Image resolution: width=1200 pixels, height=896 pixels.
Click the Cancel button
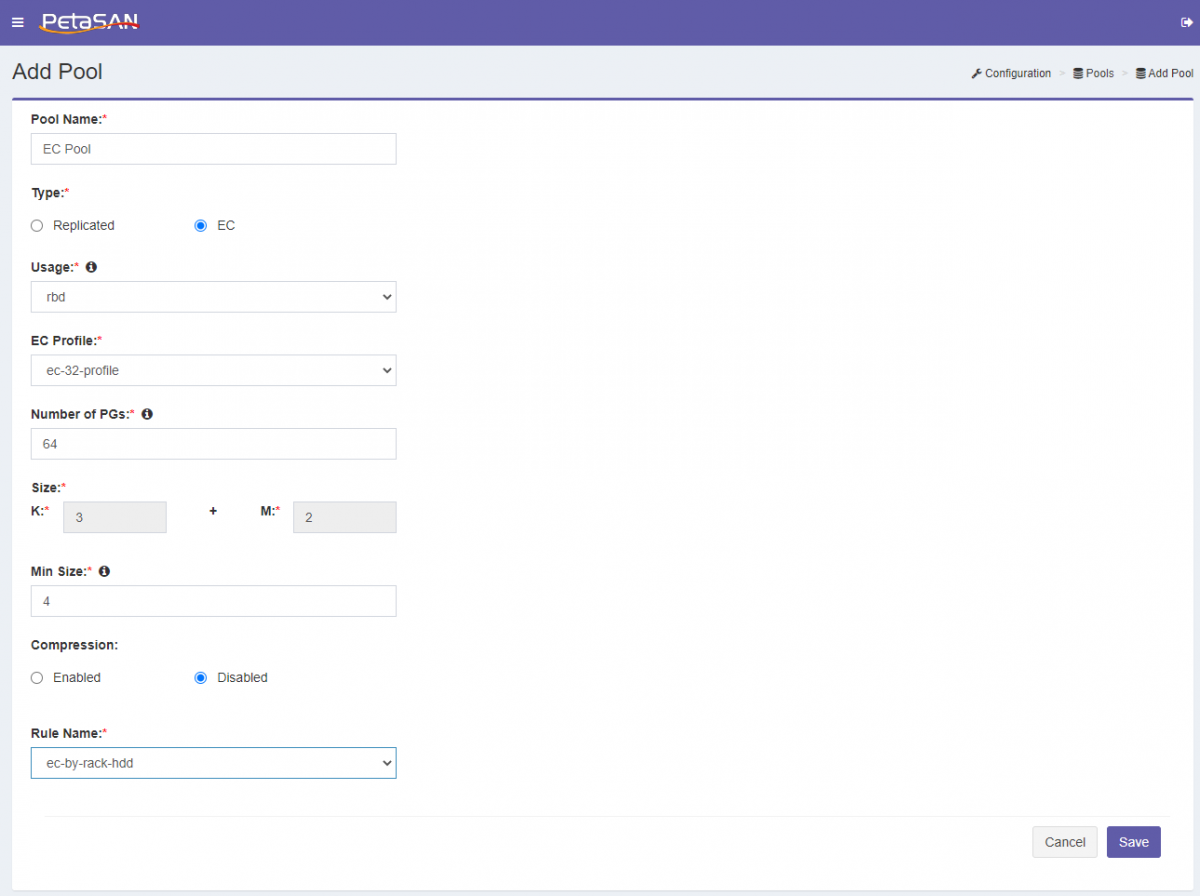(1065, 842)
